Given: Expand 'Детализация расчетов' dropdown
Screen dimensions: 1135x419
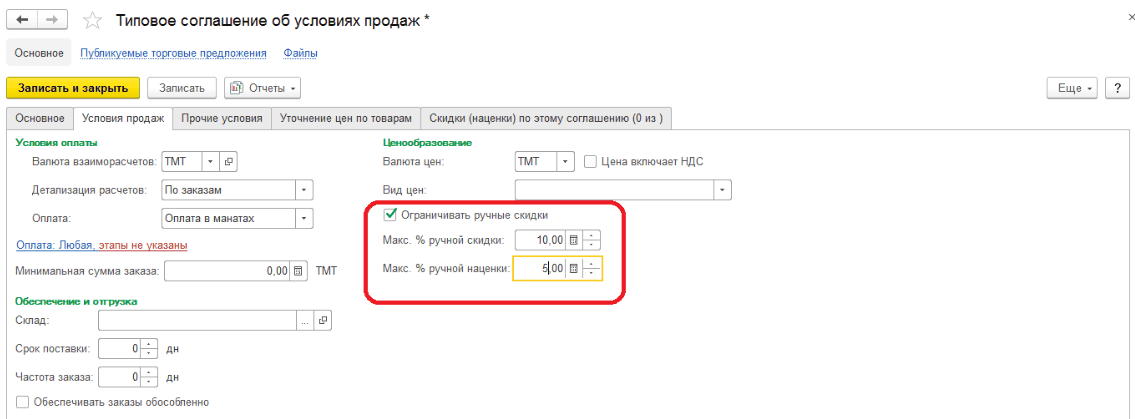Looking at the screenshot, I should point(304,190).
